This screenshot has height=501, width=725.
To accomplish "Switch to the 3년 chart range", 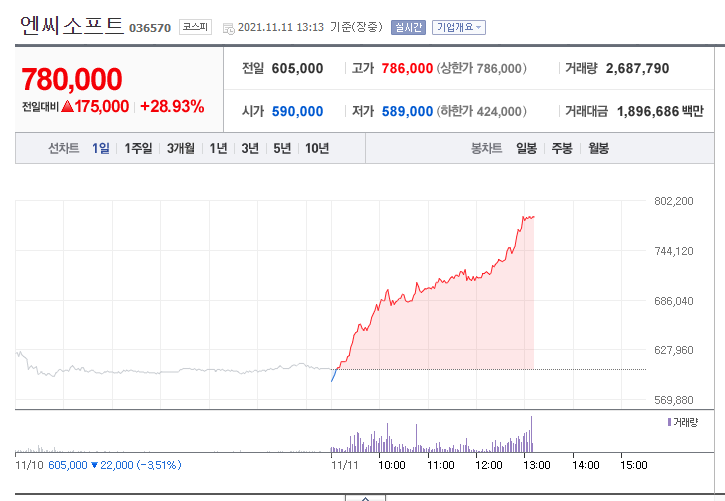I will (250, 148).
